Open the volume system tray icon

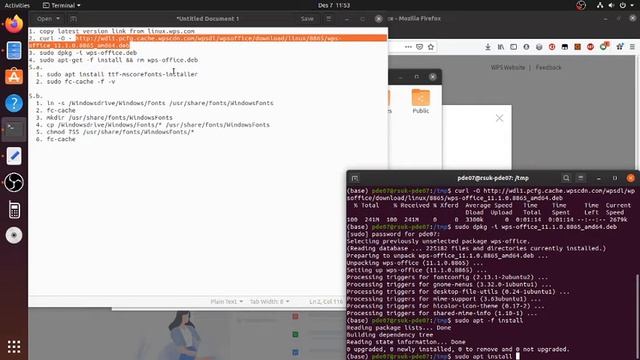(611, 5)
